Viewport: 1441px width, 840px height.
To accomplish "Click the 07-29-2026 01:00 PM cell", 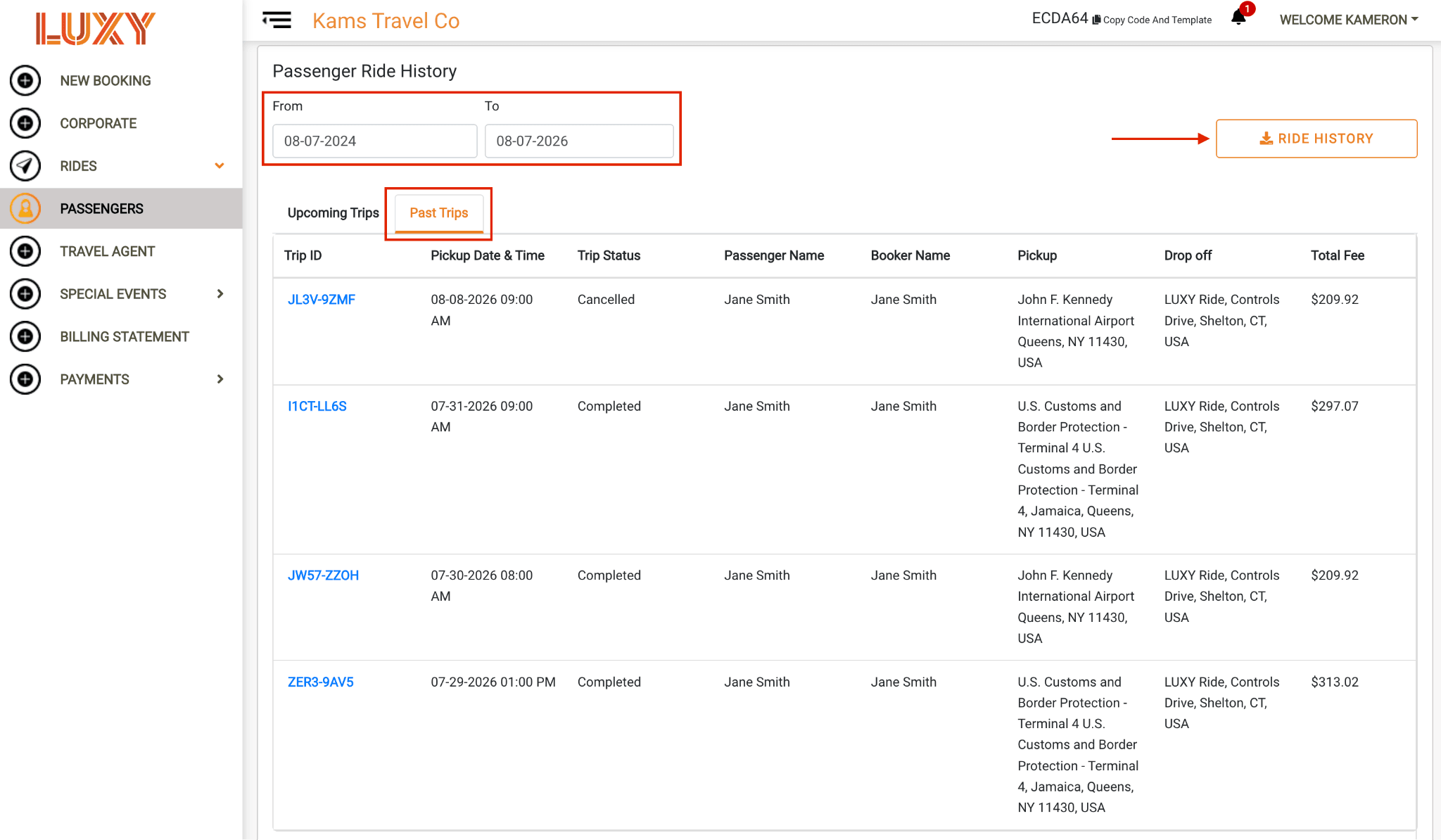I will click(493, 682).
